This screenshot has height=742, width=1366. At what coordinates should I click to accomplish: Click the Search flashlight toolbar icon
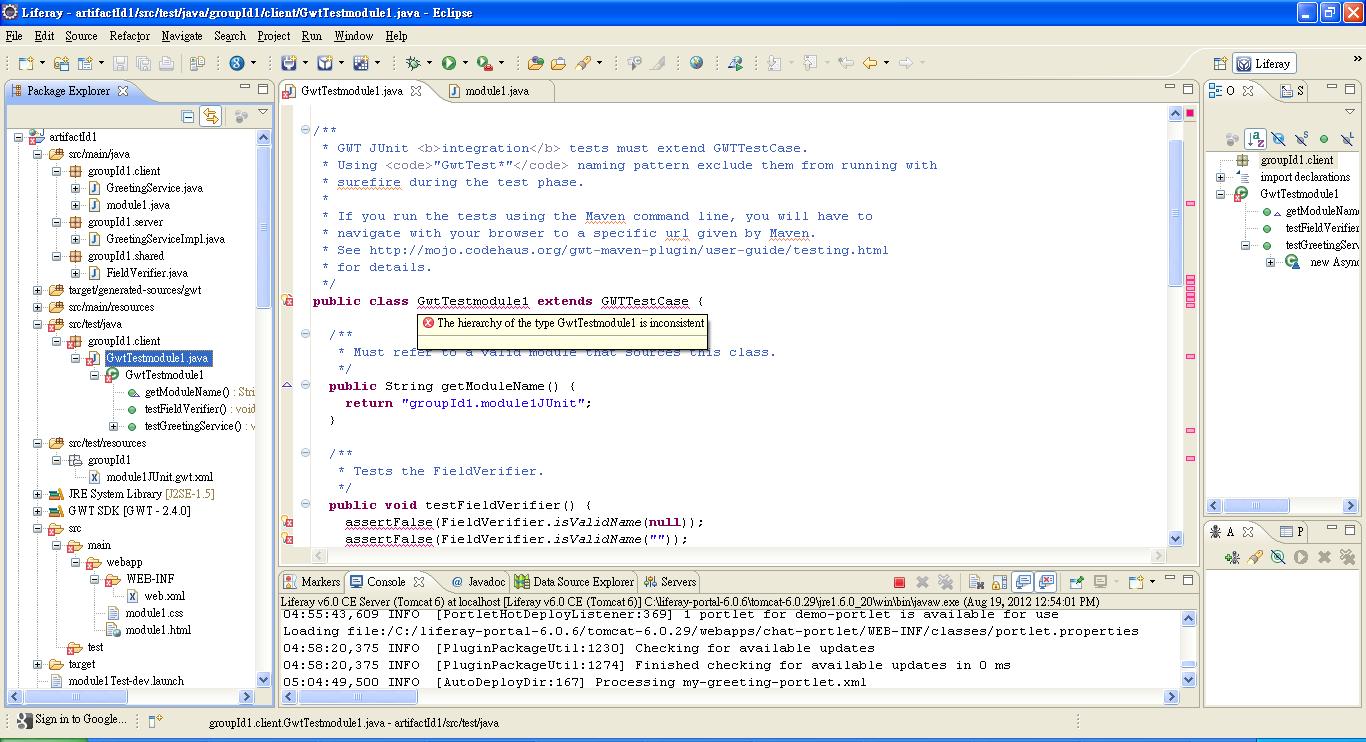pyautogui.click(x=583, y=63)
